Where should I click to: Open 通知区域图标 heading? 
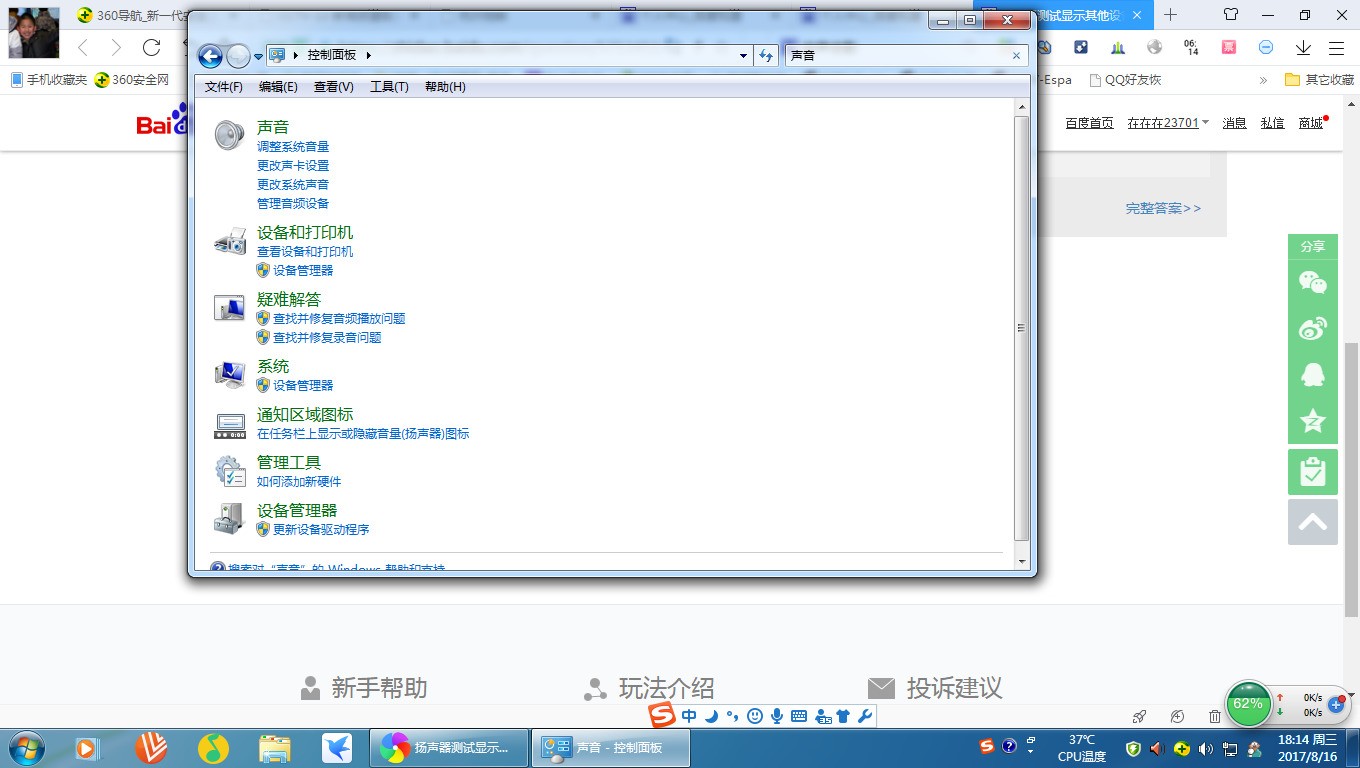(x=305, y=415)
